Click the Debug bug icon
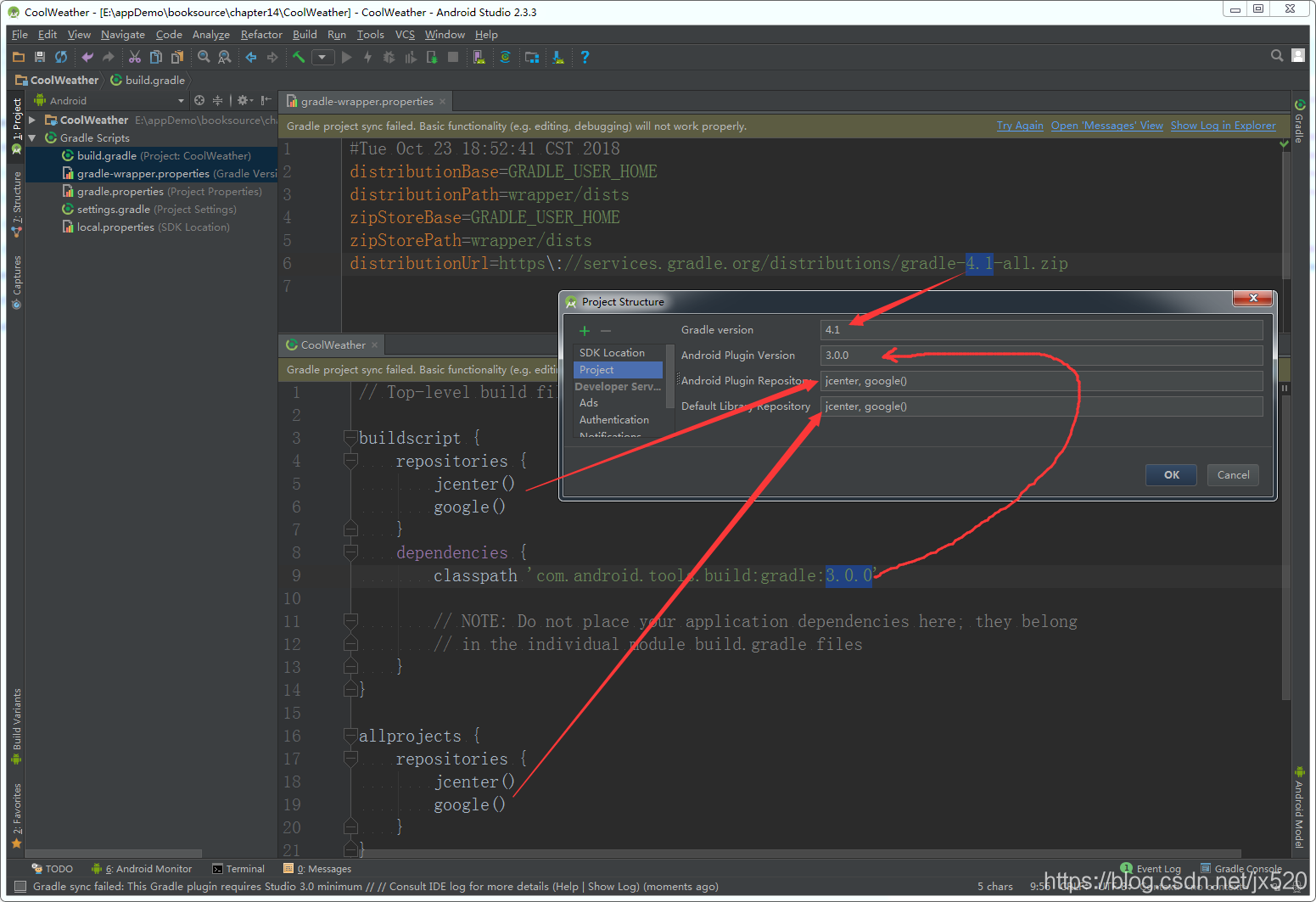The height and width of the screenshot is (902, 1316). pyautogui.click(x=389, y=57)
